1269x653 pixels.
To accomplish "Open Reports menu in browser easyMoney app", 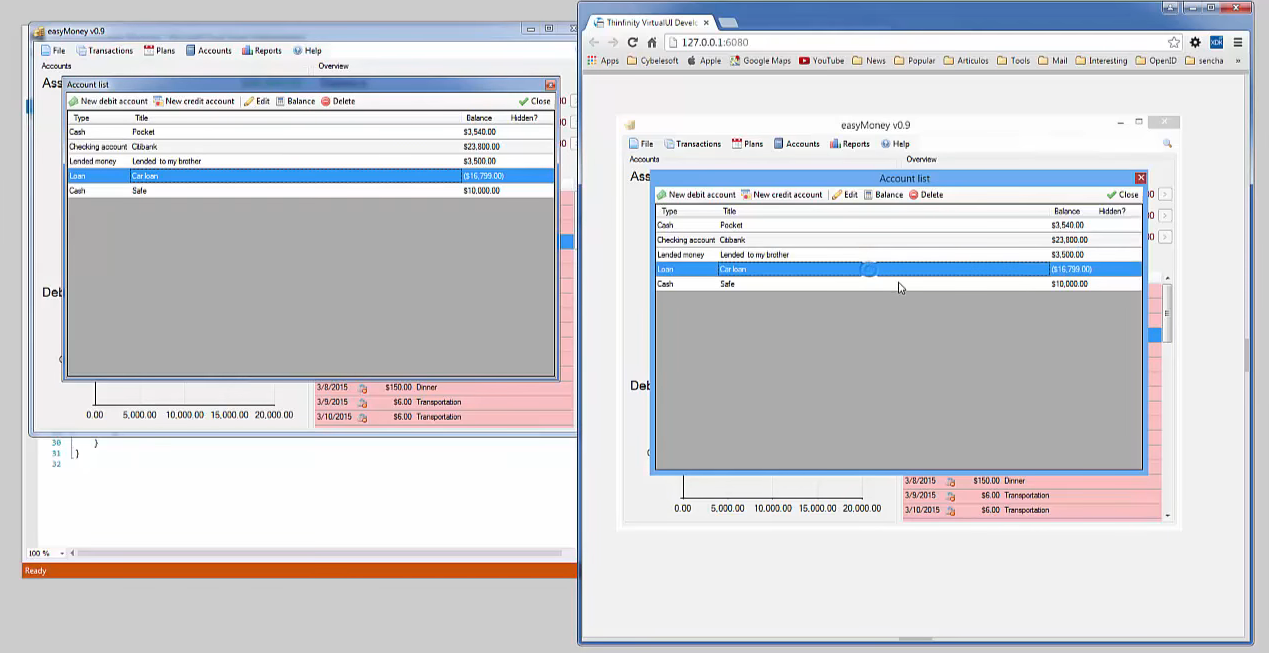I will click(850, 144).
